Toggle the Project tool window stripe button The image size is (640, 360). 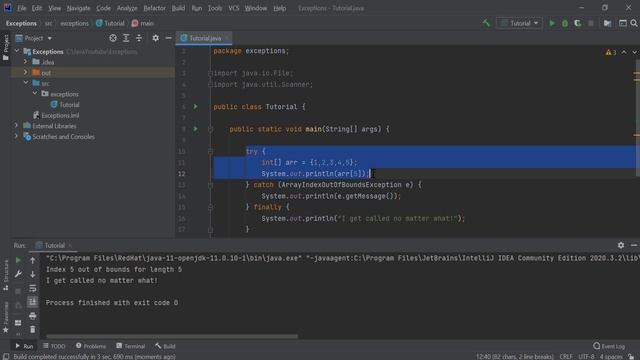[x=5, y=47]
